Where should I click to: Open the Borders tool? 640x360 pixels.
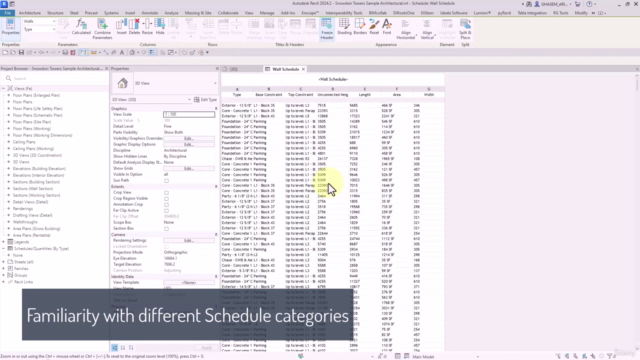360,27
